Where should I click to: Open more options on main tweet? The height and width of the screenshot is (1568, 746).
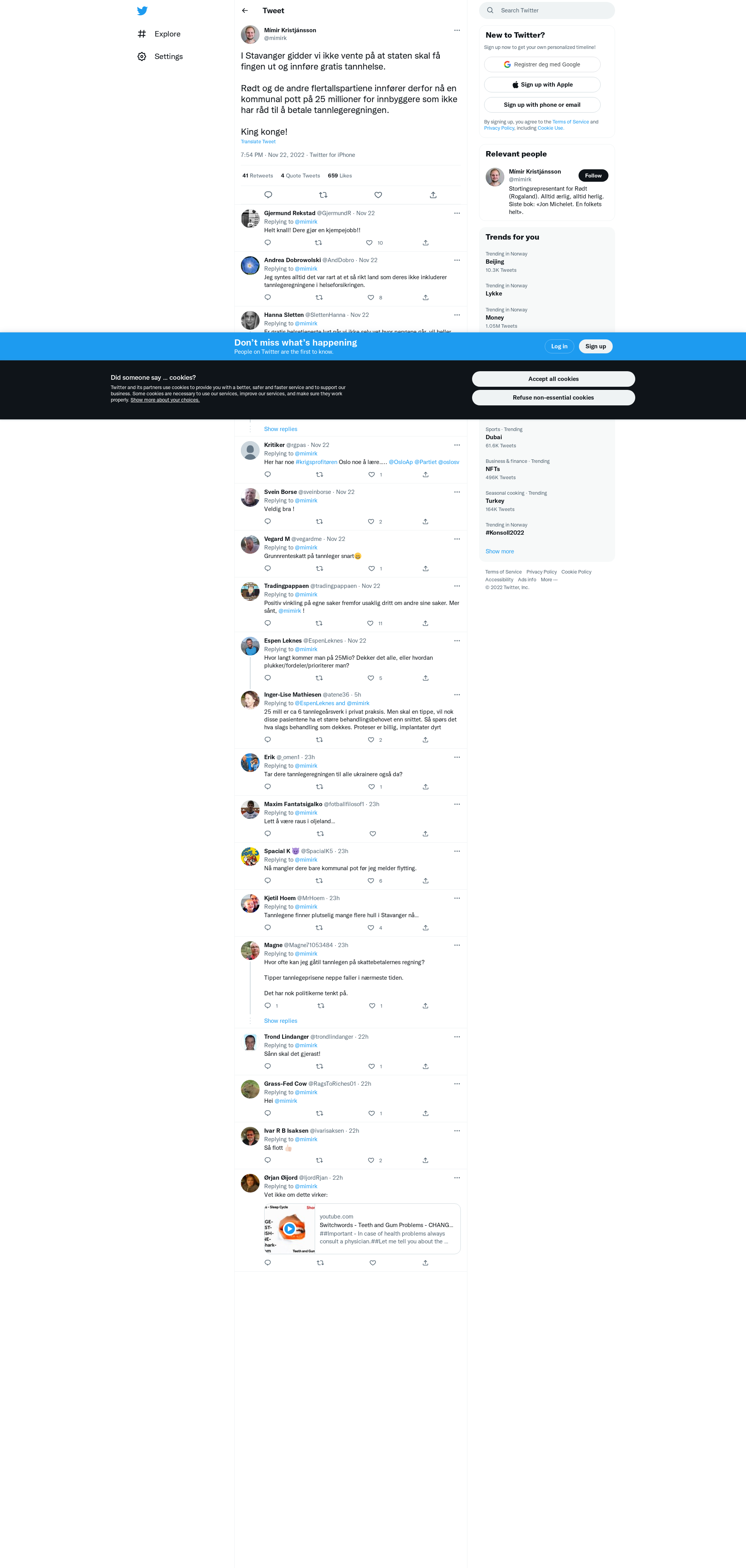tap(457, 30)
